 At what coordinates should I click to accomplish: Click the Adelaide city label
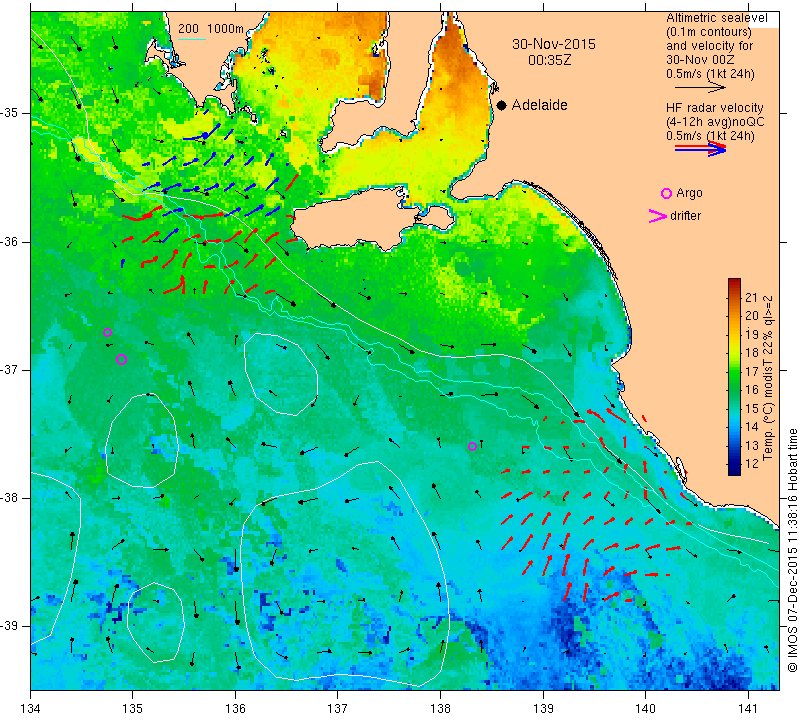540,105
